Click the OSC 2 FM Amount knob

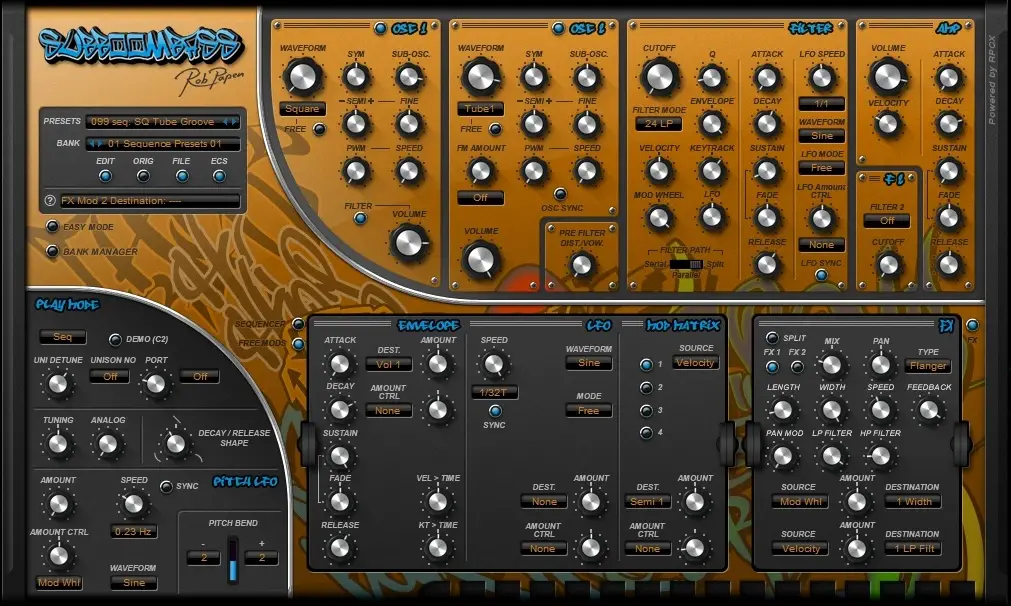pyautogui.click(x=480, y=171)
